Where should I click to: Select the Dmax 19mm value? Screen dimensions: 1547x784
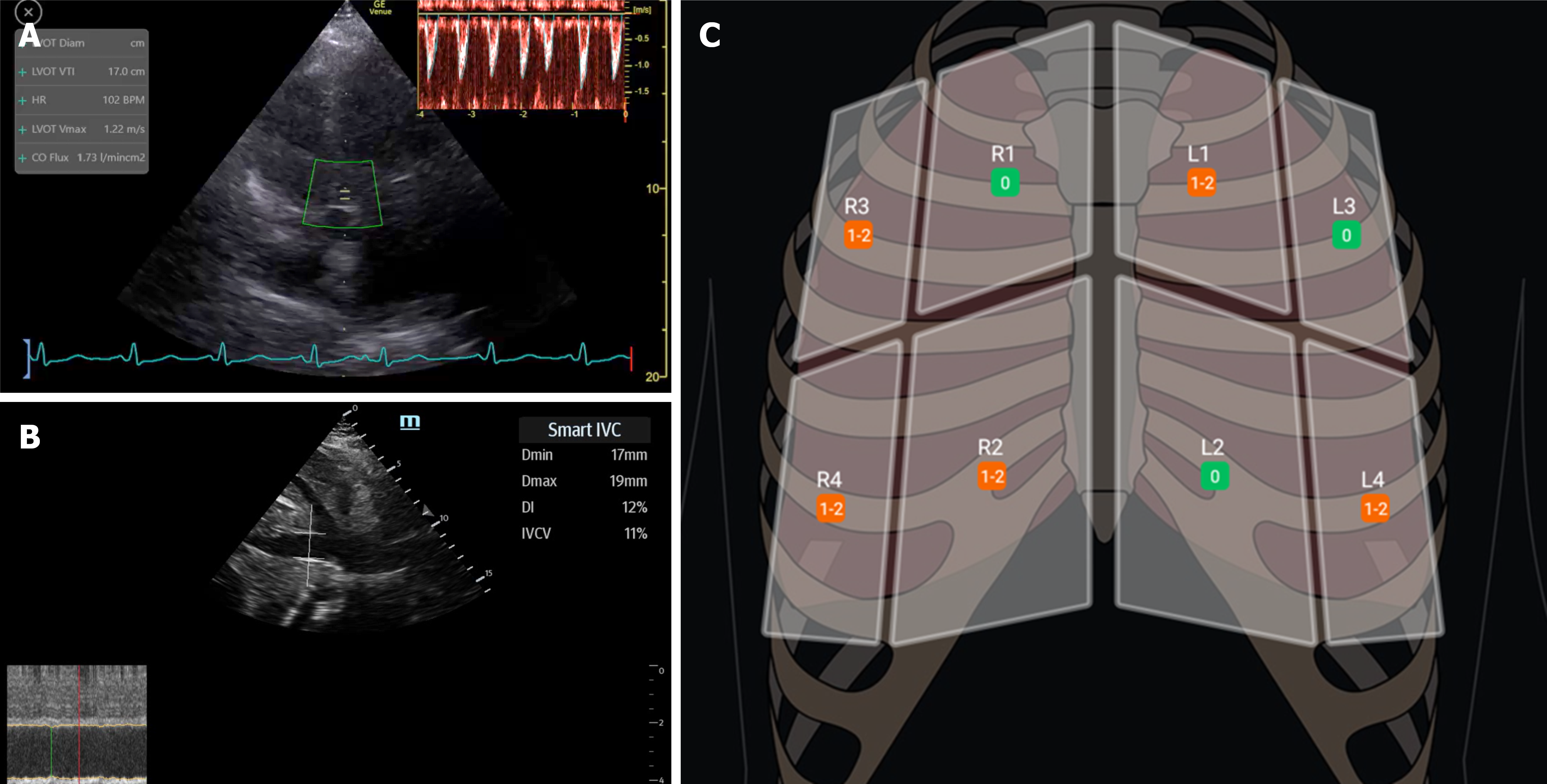pyautogui.click(x=628, y=482)
